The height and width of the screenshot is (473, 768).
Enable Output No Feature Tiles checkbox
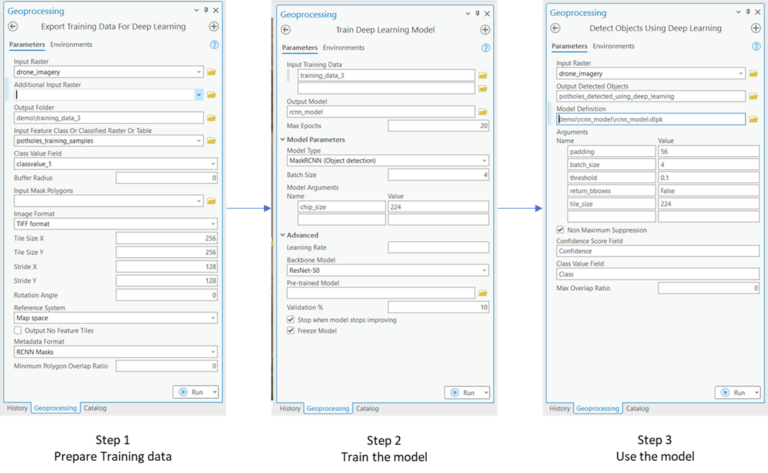[x=18, y=330]
